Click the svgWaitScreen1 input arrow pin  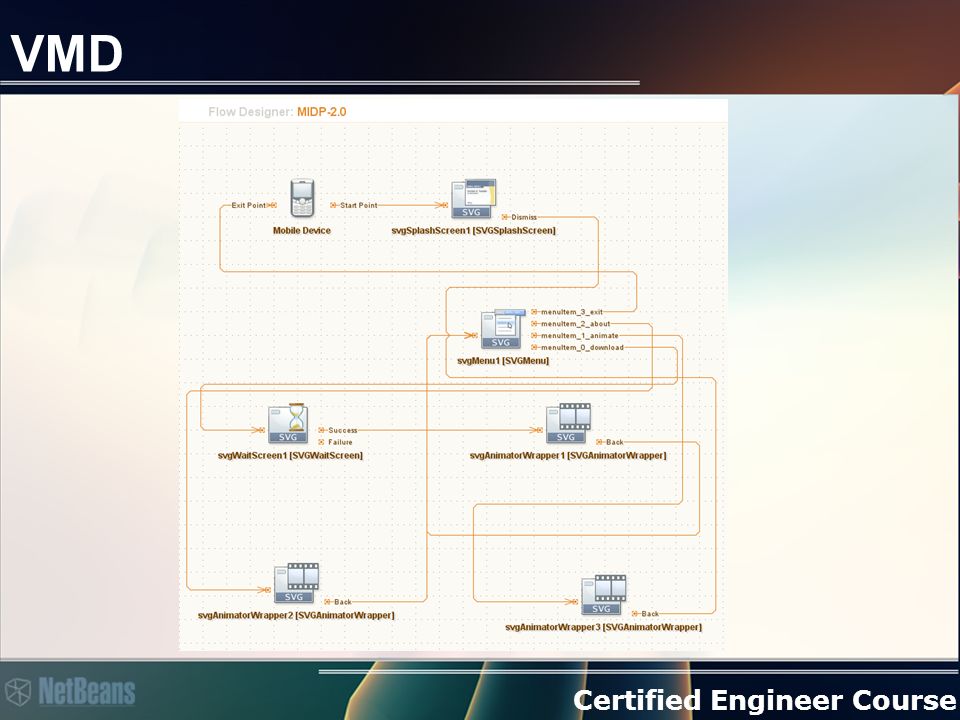(260, 430)
